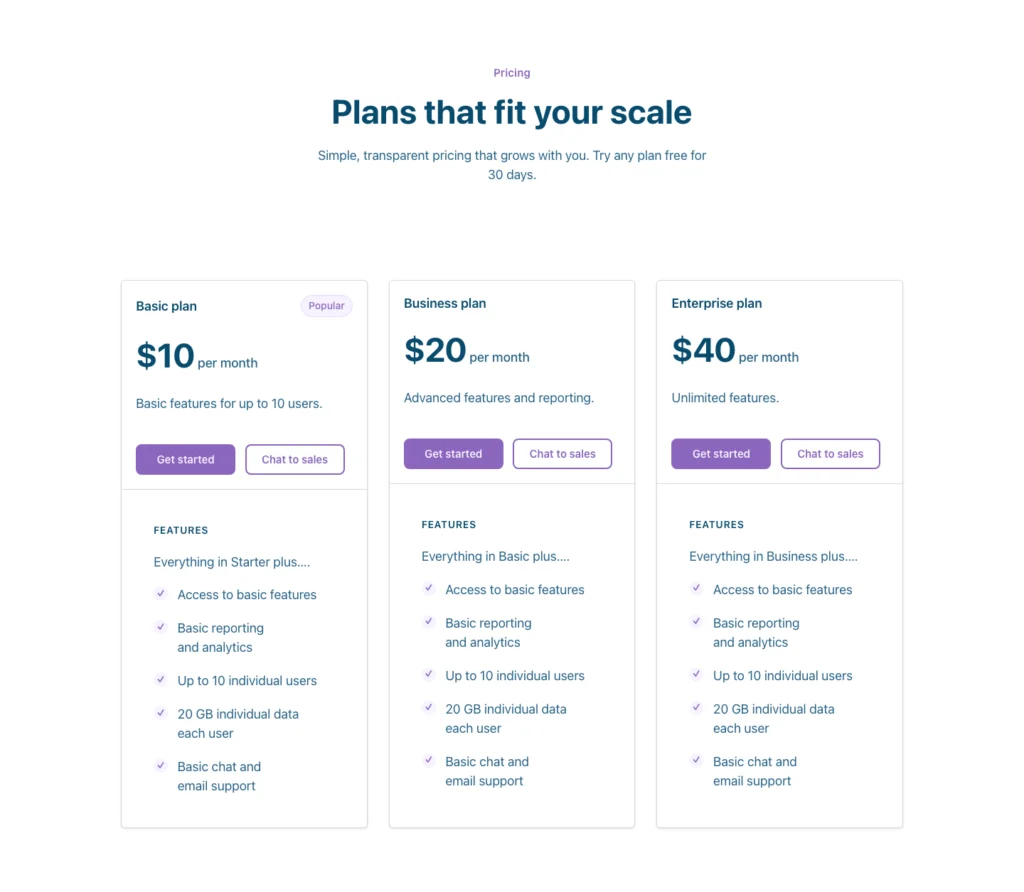Click the checkmark beside "Access to basic features" in Basic plan
Screen dimensions: 1024x892
pos(161,594)
